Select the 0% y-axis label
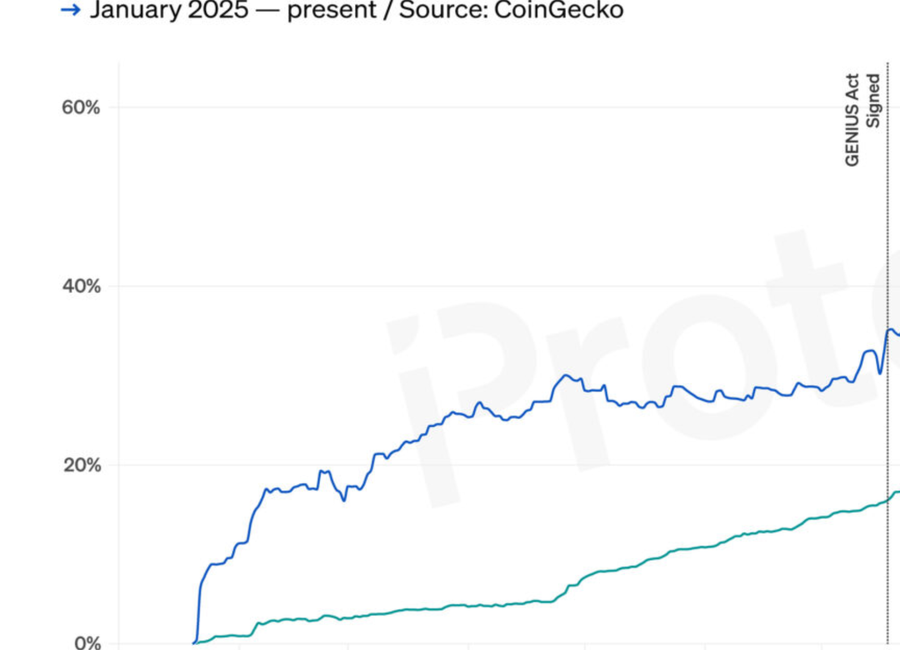 86,641
